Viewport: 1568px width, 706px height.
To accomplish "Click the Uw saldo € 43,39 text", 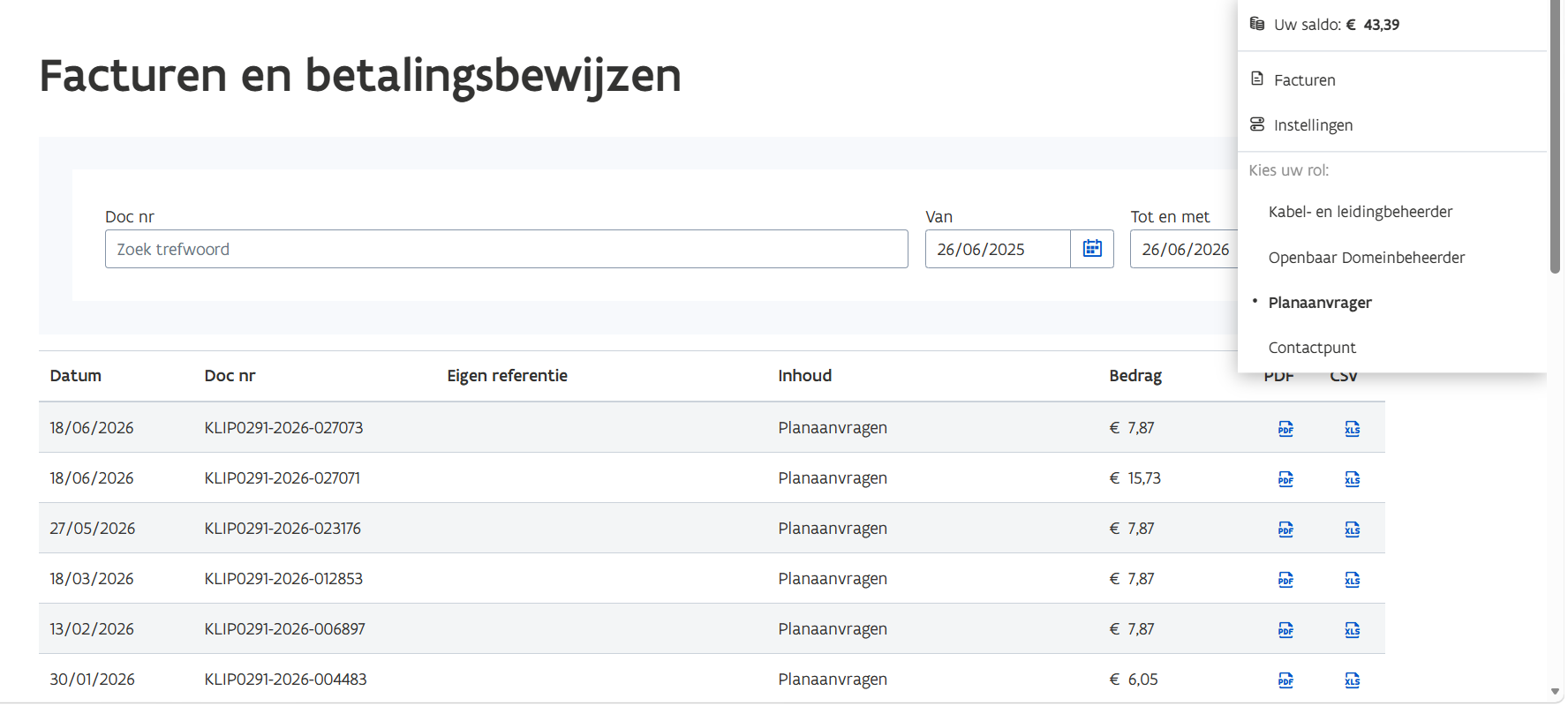I will coord(1337,25).
